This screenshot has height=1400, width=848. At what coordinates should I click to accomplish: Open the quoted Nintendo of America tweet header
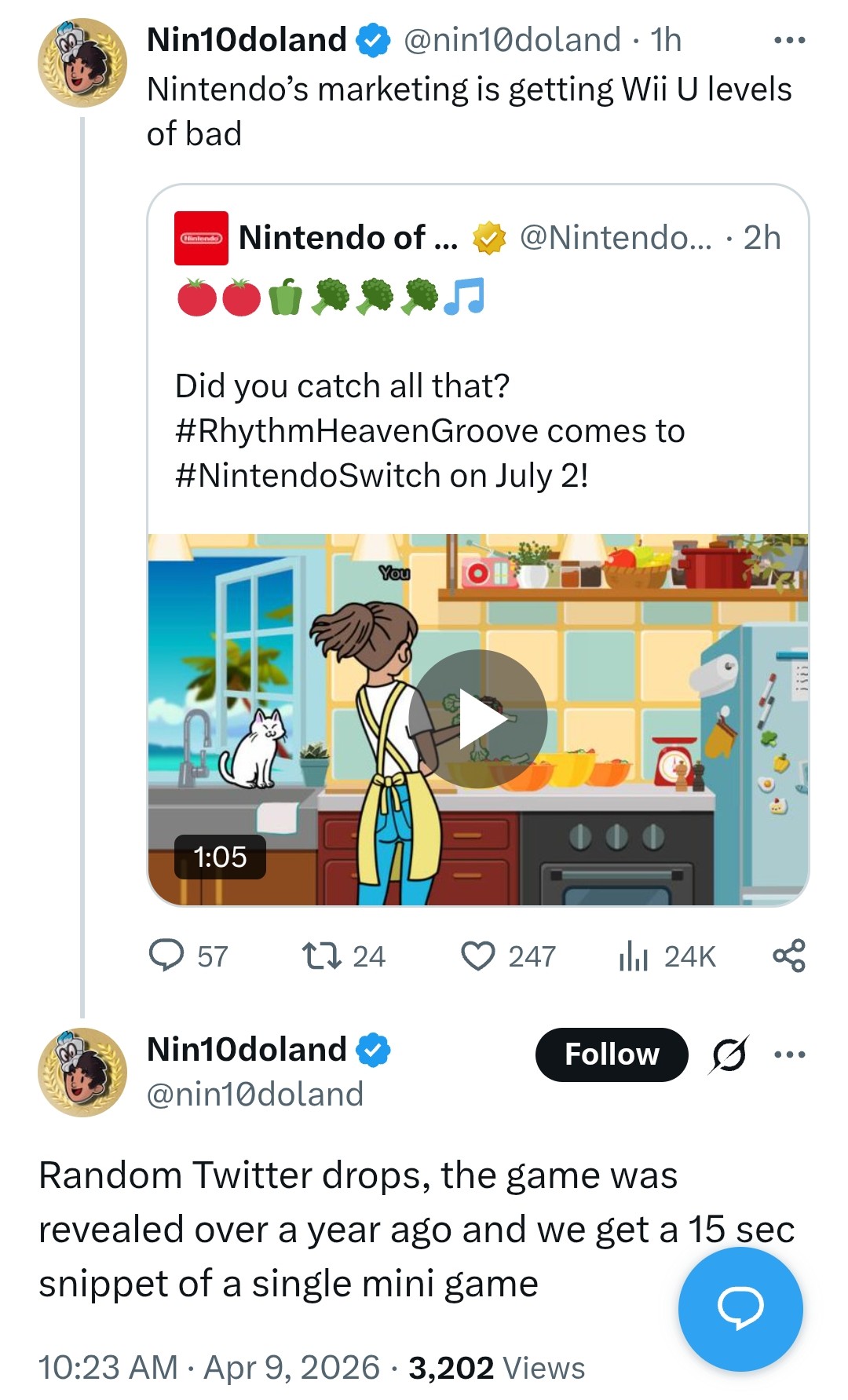477,238
